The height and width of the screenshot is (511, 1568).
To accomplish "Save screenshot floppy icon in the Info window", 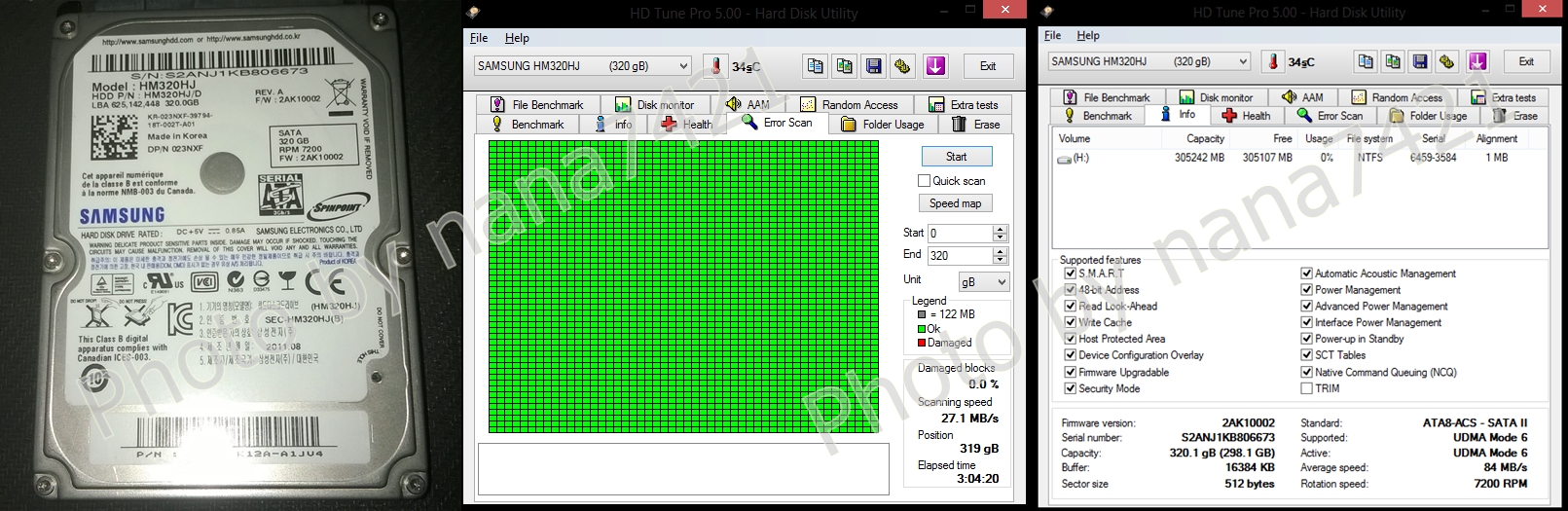I will (x=1420, y=61).
